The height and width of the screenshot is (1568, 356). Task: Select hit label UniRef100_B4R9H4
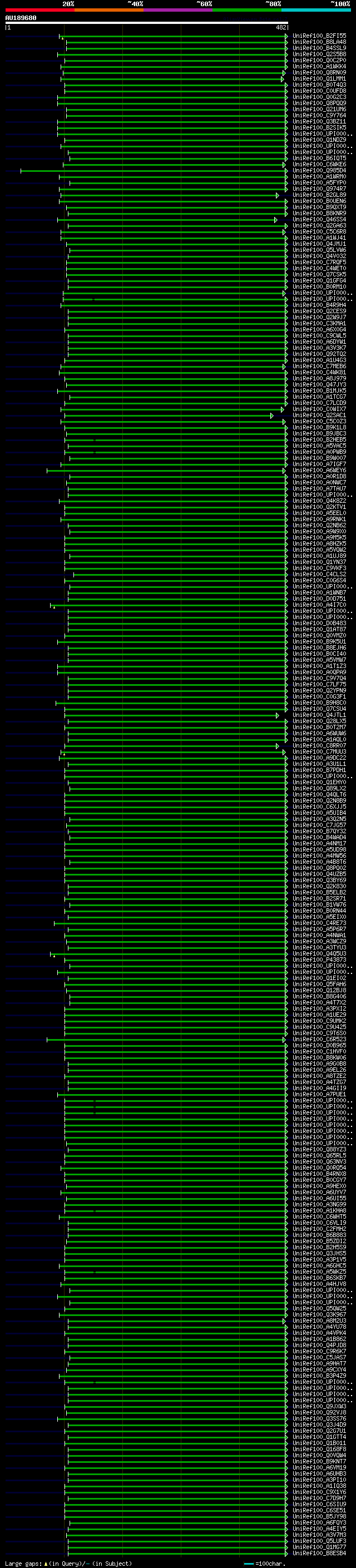point(319,305)
